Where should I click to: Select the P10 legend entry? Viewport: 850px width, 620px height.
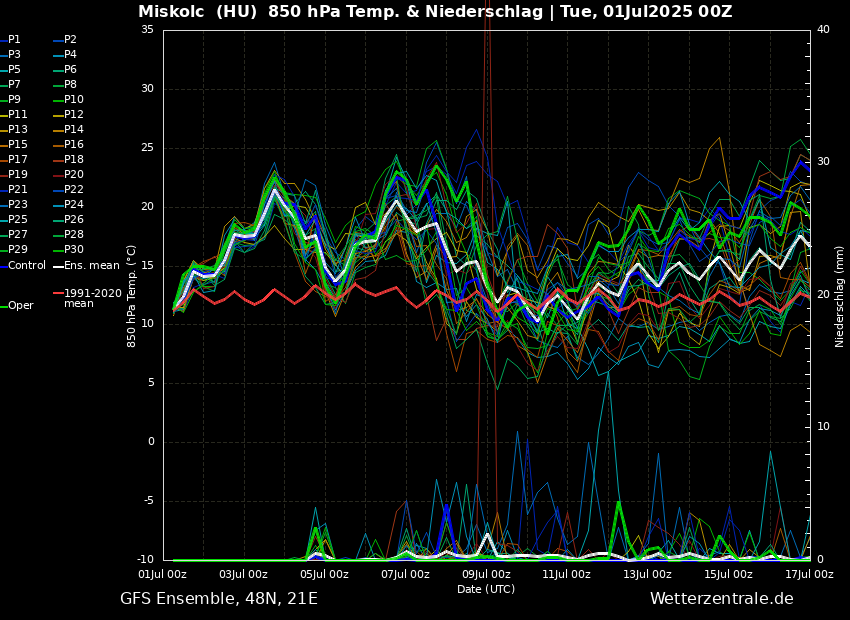point(74,100)
